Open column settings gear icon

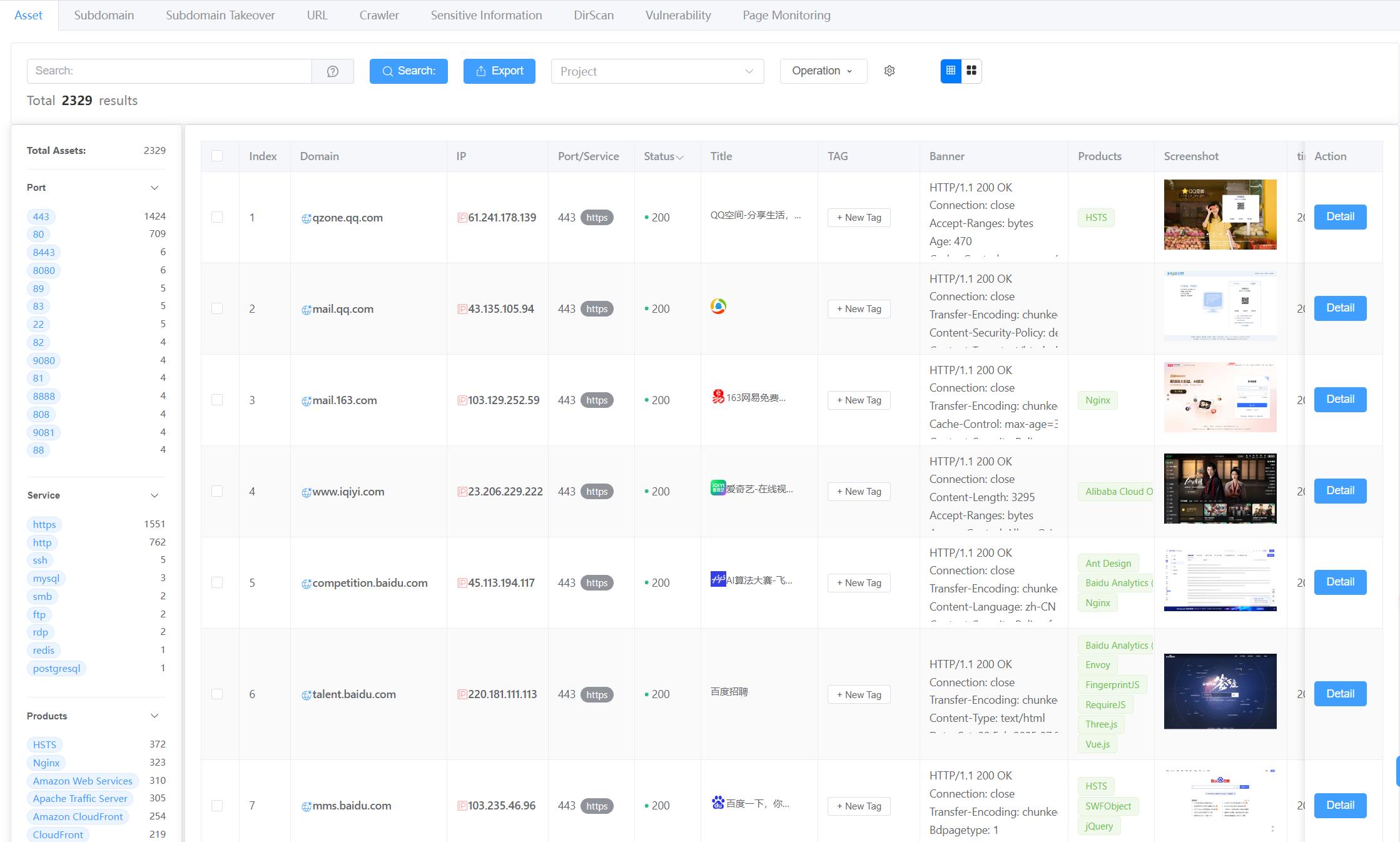890,71
